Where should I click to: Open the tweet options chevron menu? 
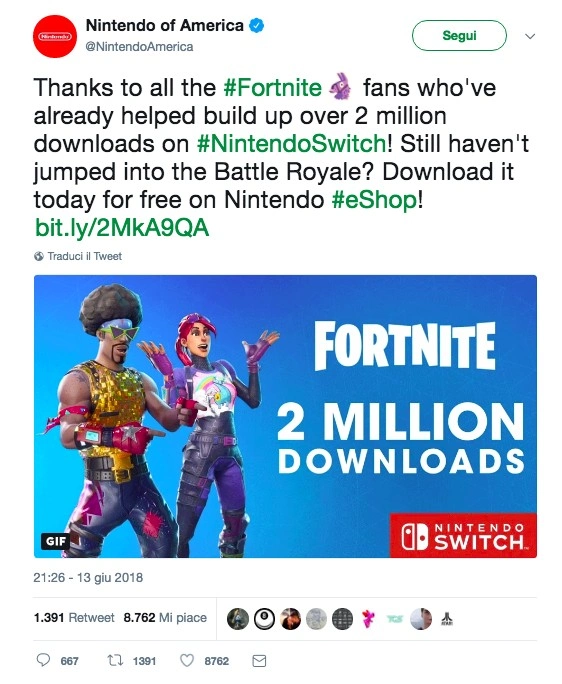click(530, 36)
